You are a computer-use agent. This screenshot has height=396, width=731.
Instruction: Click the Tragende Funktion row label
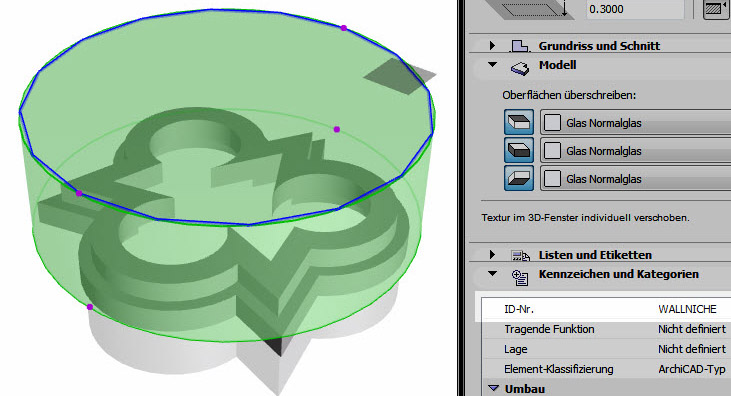click(549, 329)
